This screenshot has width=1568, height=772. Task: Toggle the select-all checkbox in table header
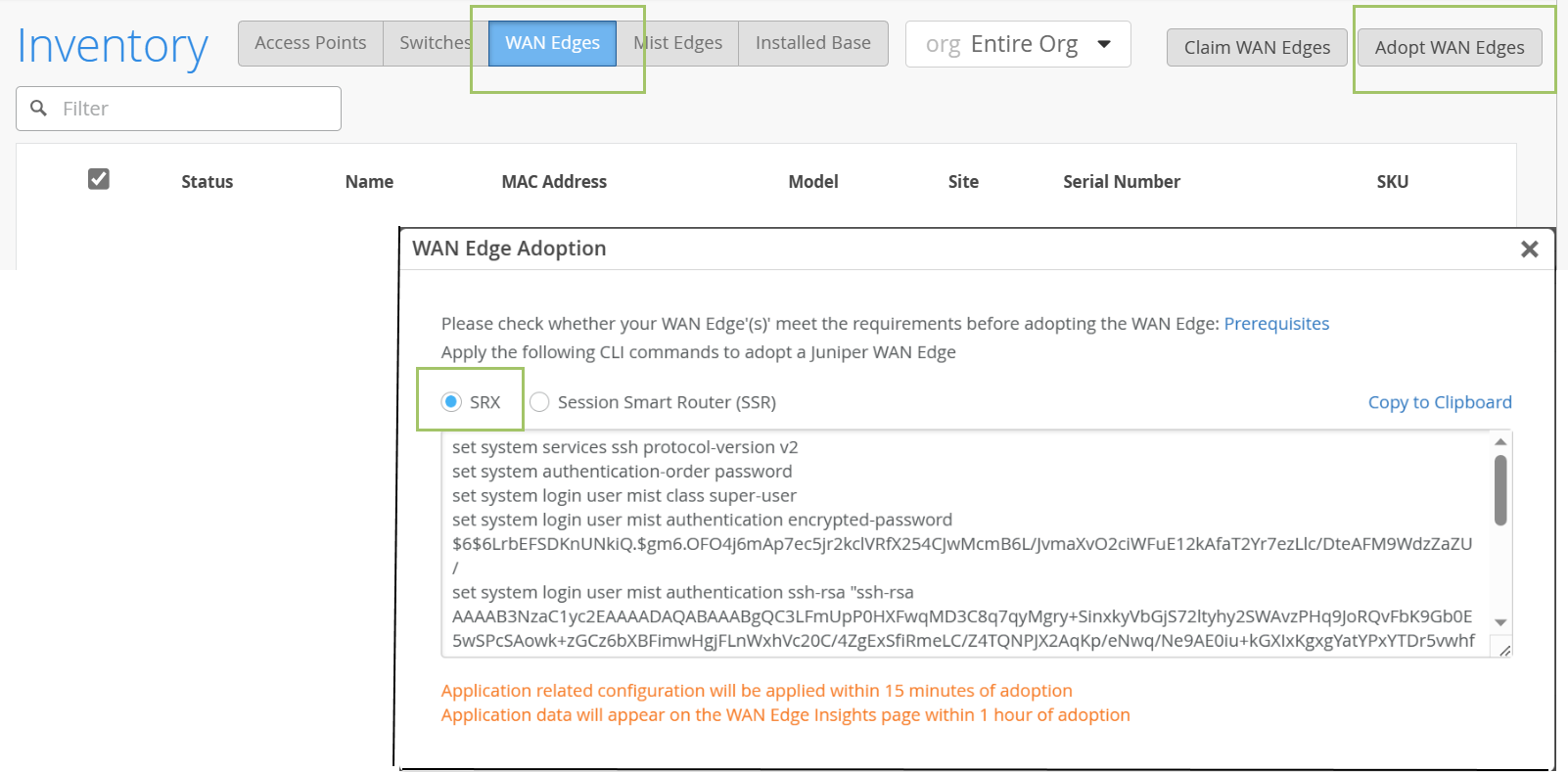[x=99, y=179]
